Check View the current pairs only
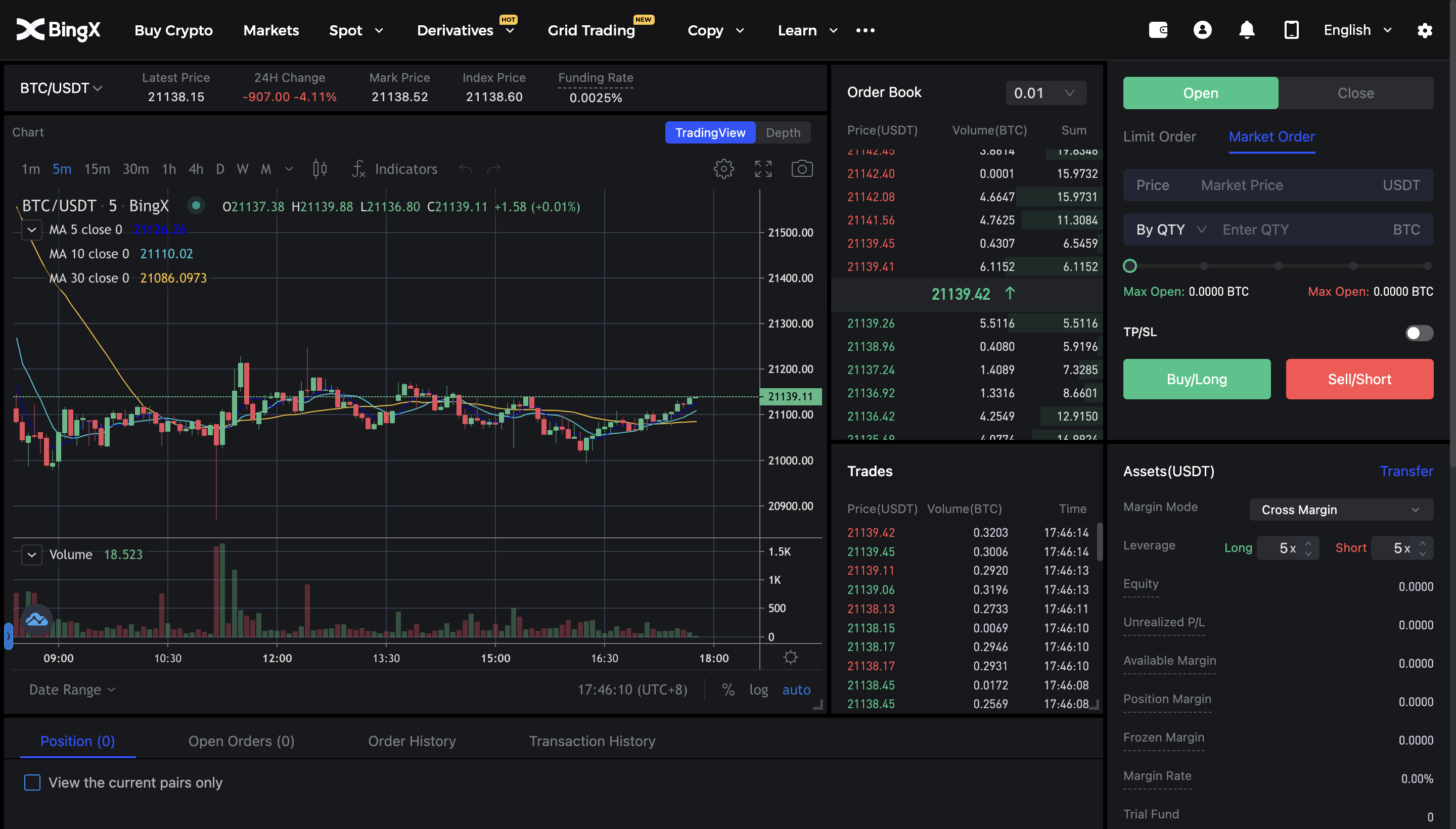Viewport: 1456px width, 829px height. coord(32,782)
